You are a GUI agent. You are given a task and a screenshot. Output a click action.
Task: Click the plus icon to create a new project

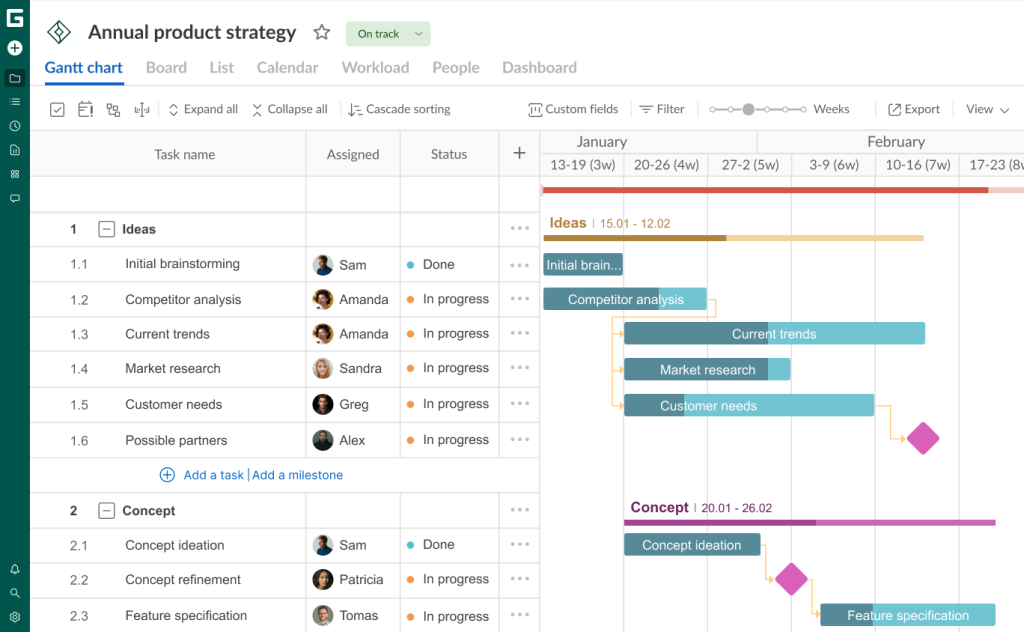(x=14, y=47)
